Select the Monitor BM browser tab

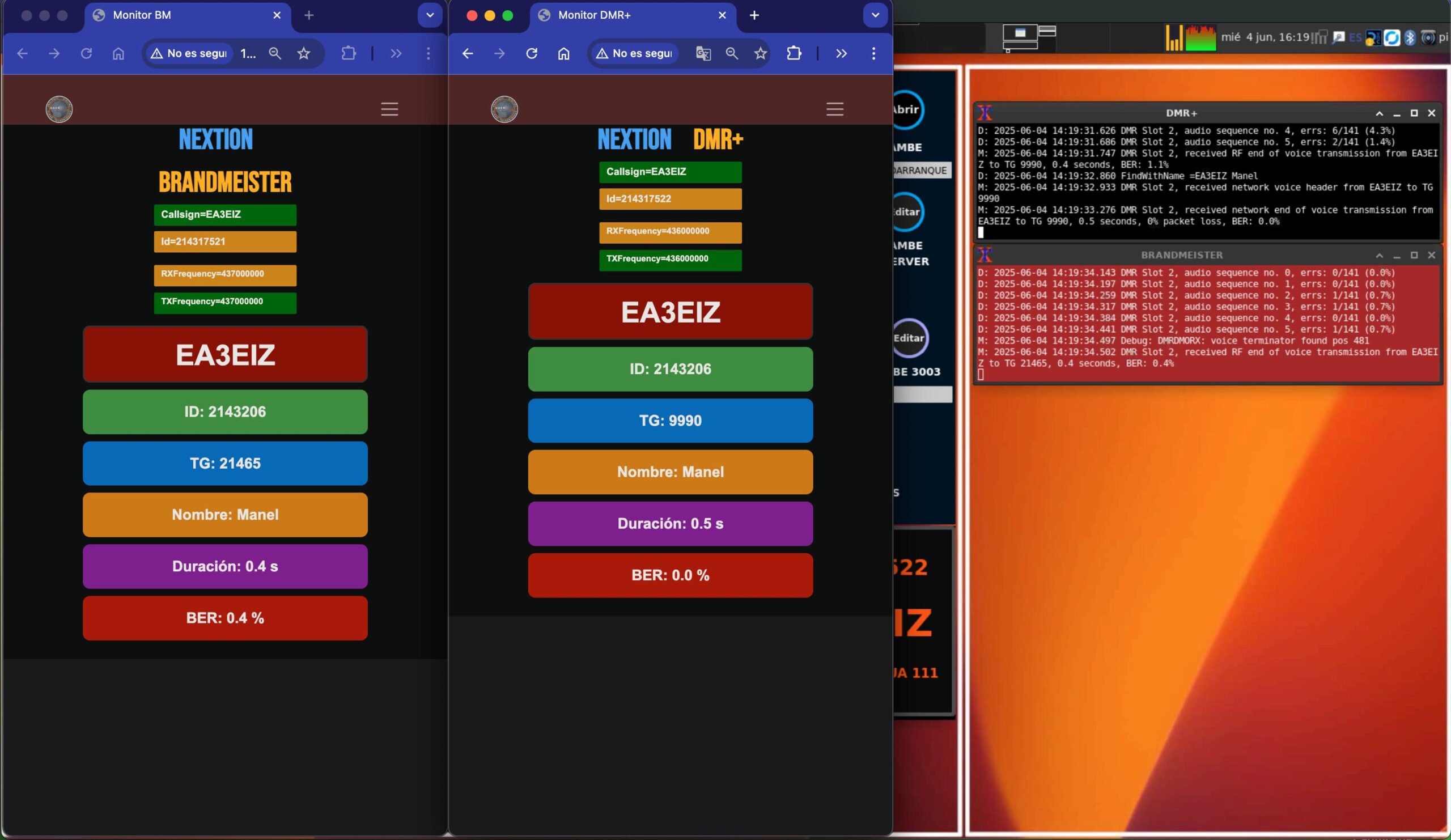(x=187, y=15)
